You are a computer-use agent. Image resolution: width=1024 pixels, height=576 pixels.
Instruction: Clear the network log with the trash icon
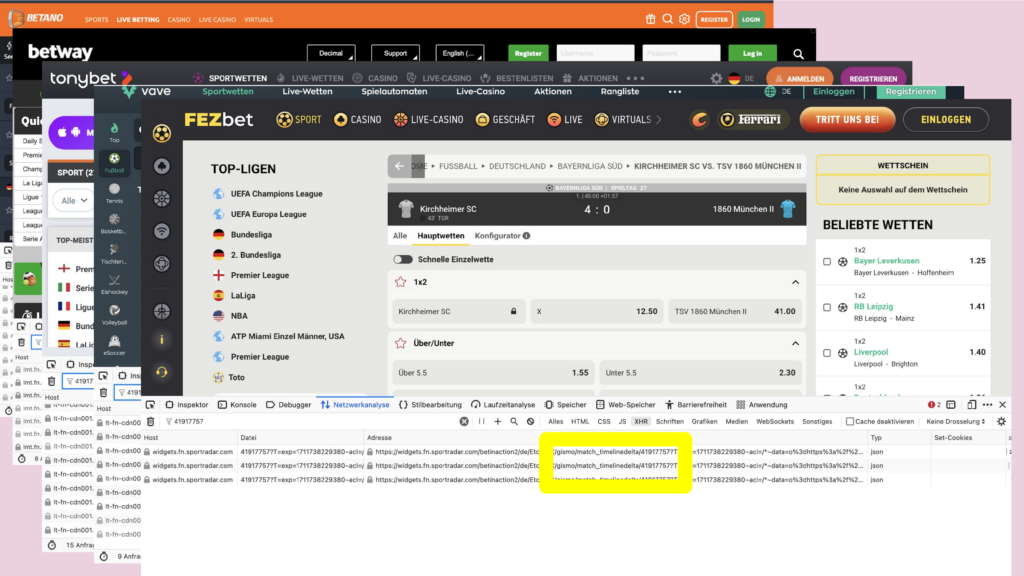(151, 422)
